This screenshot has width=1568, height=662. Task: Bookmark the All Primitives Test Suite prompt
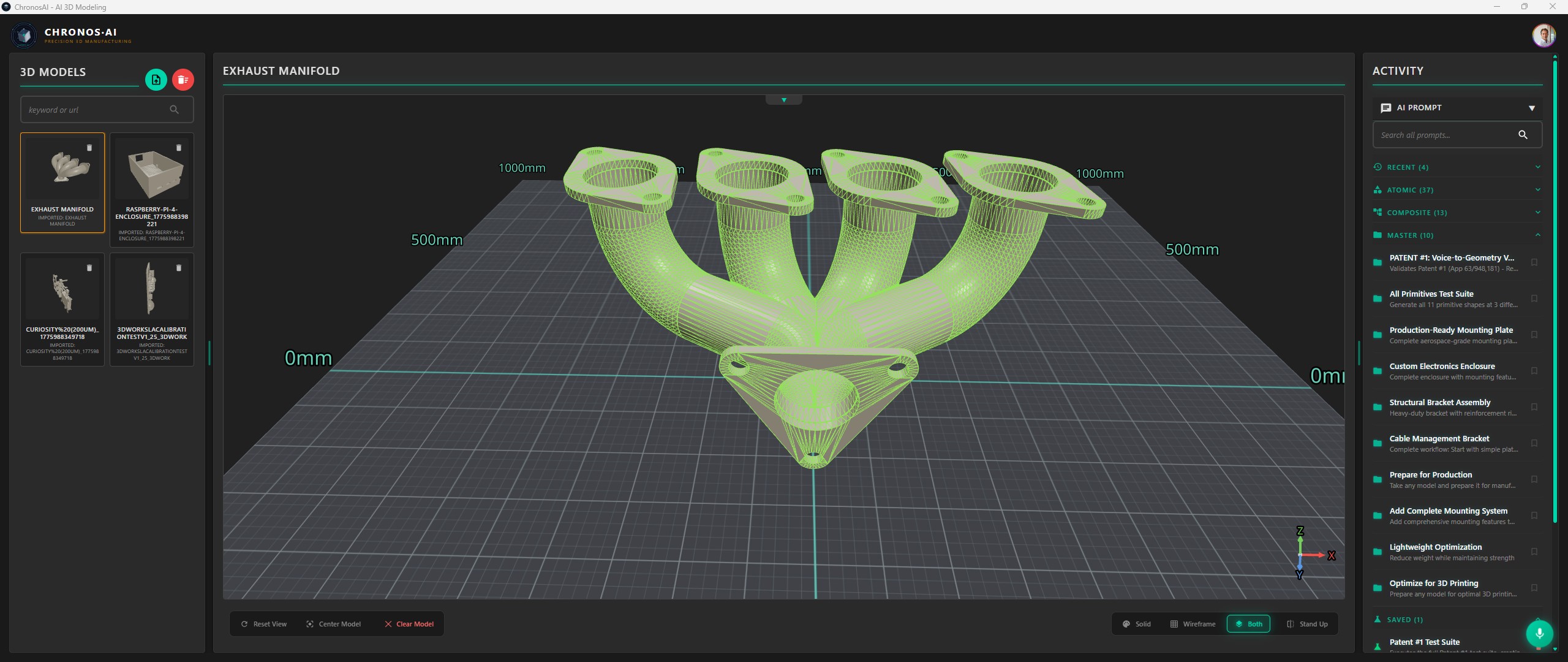point(1534,299)
